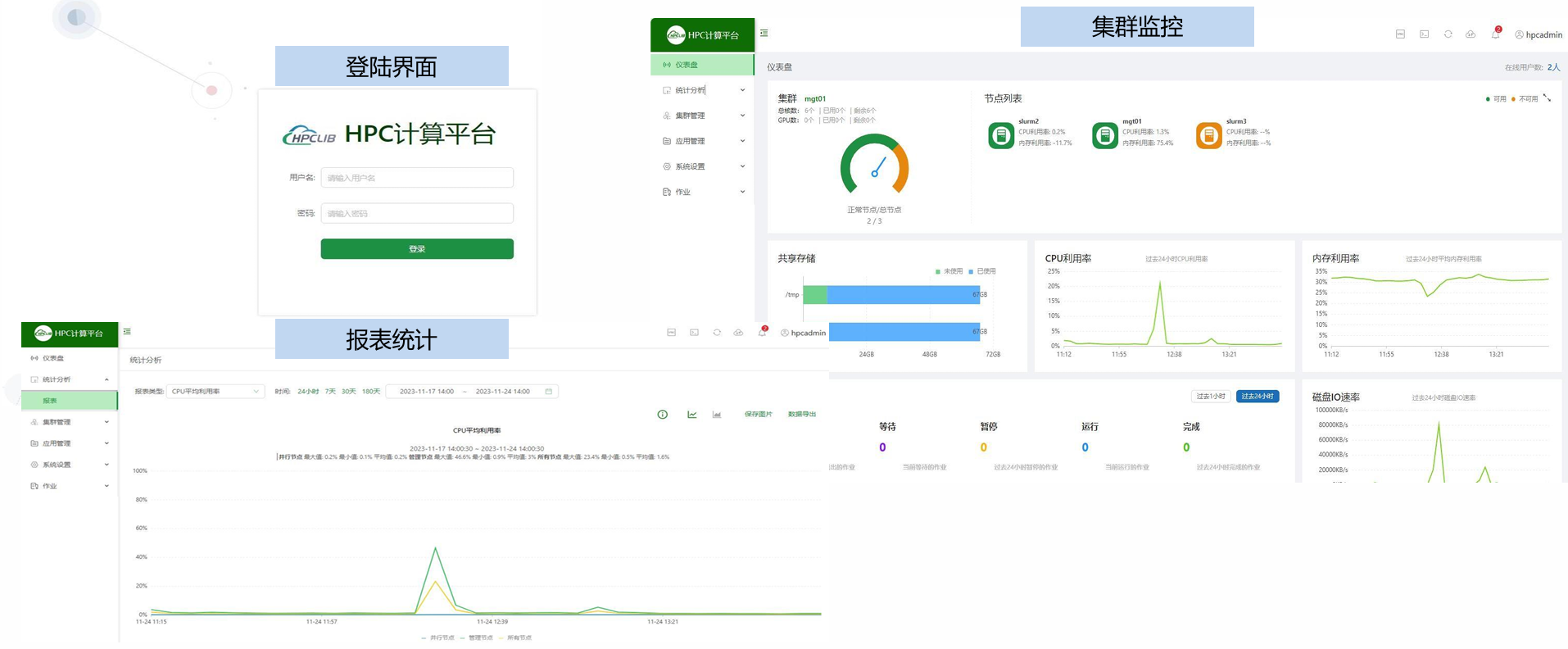1568x649 pixels.
Task: Click the 用户名 input field
Action: (x=416, y=178)
